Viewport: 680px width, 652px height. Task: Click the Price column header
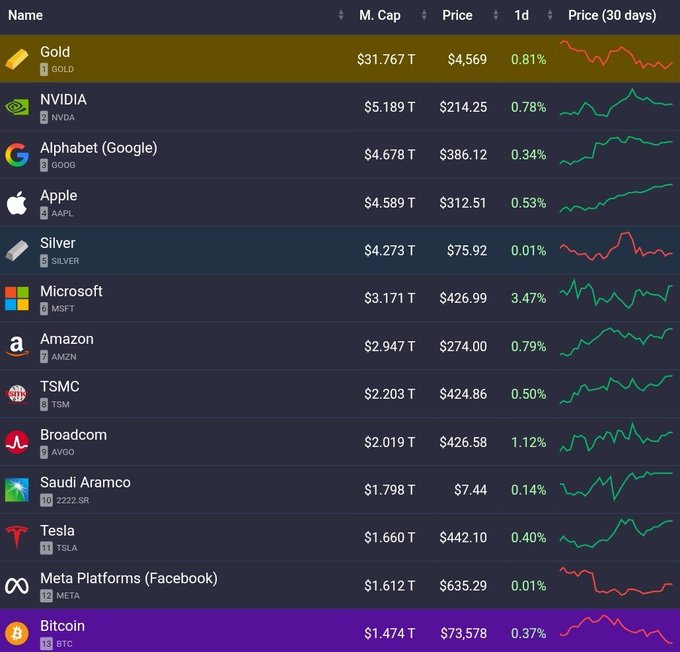click(457, 15)
